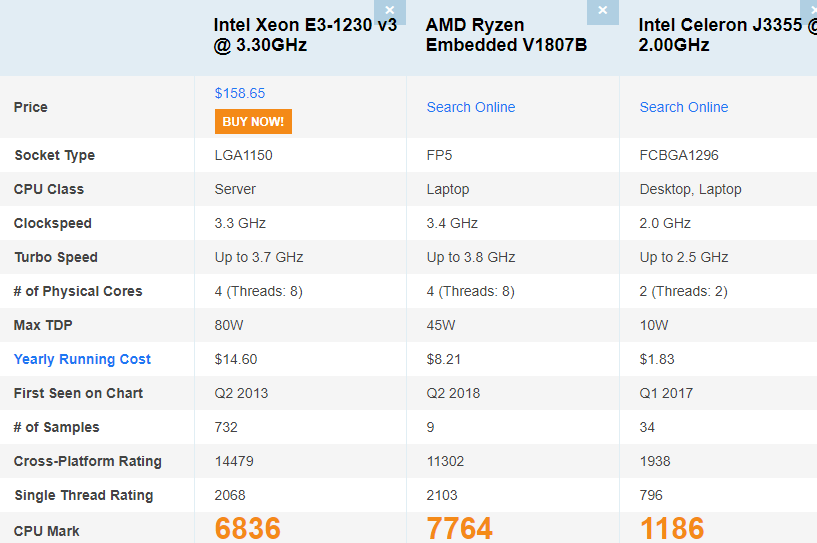Click the Intel Xeon E3-1230 v3 heading
Screen dimensions: 817x543
[305, 35]
